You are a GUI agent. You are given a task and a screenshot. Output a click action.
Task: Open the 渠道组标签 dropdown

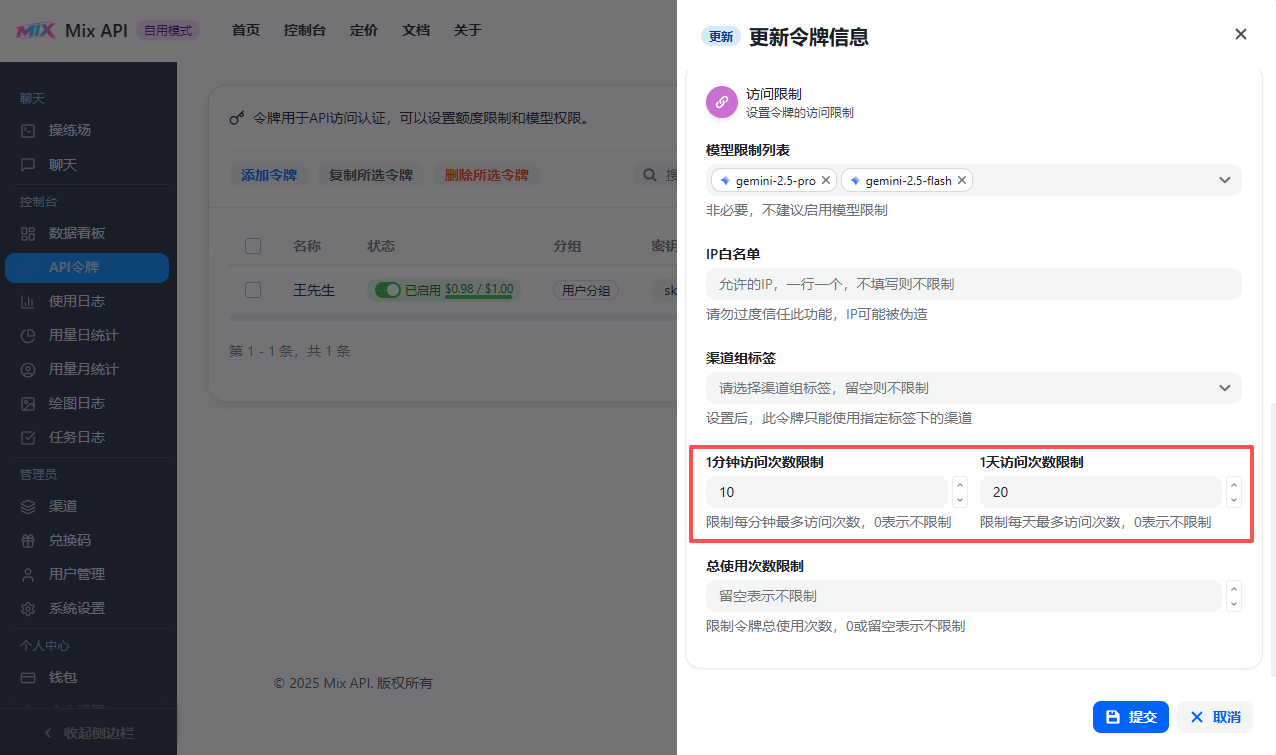[x=1224, y=388]
